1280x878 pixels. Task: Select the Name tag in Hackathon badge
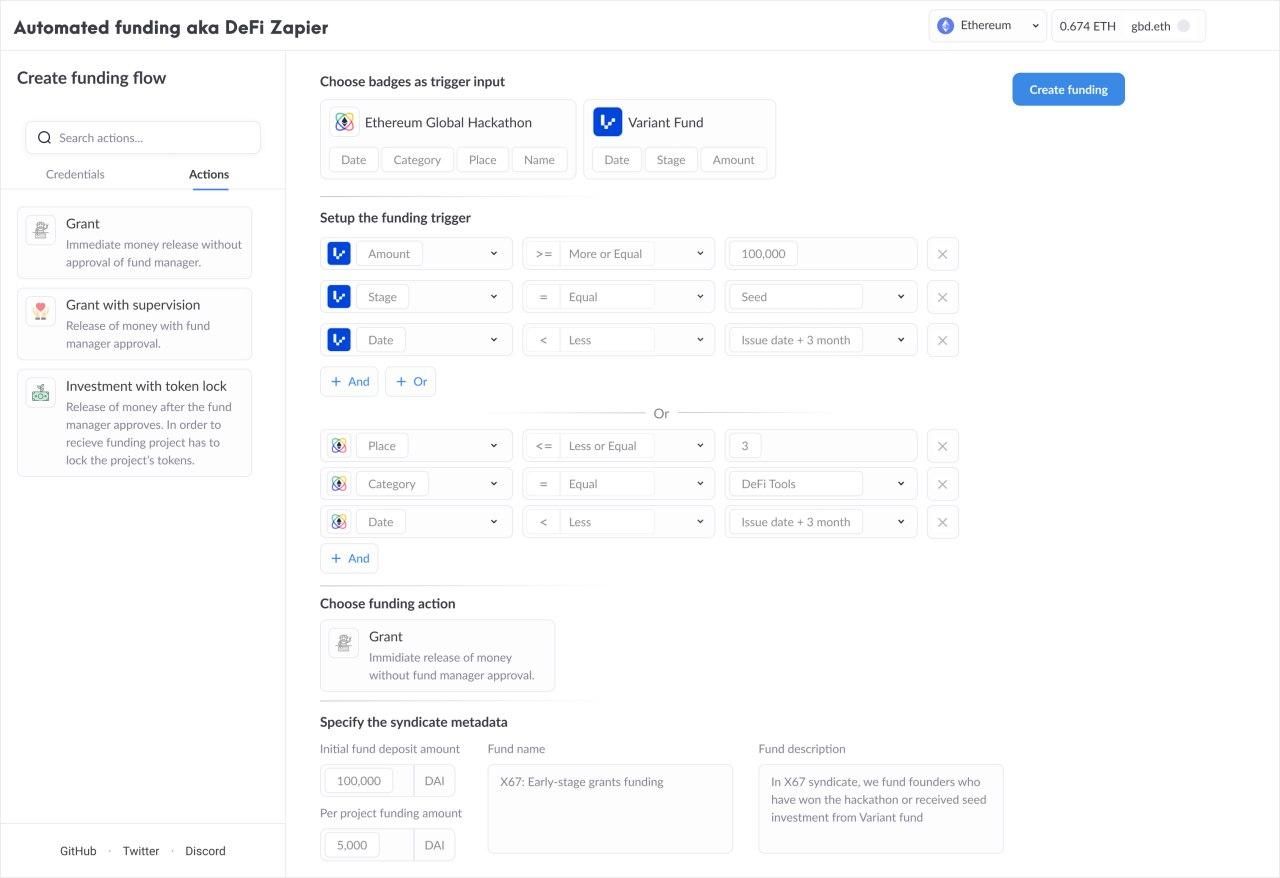pyautogui.click(x=539, y=160)
